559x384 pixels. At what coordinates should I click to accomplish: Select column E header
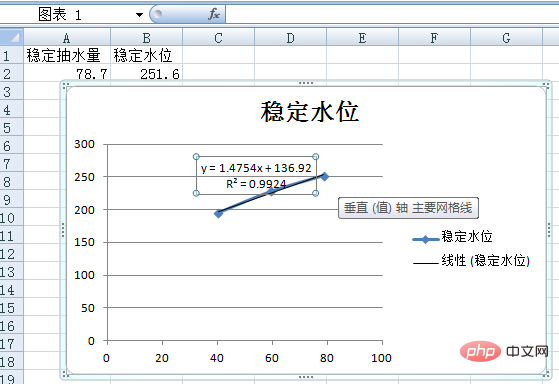point(363,37)
